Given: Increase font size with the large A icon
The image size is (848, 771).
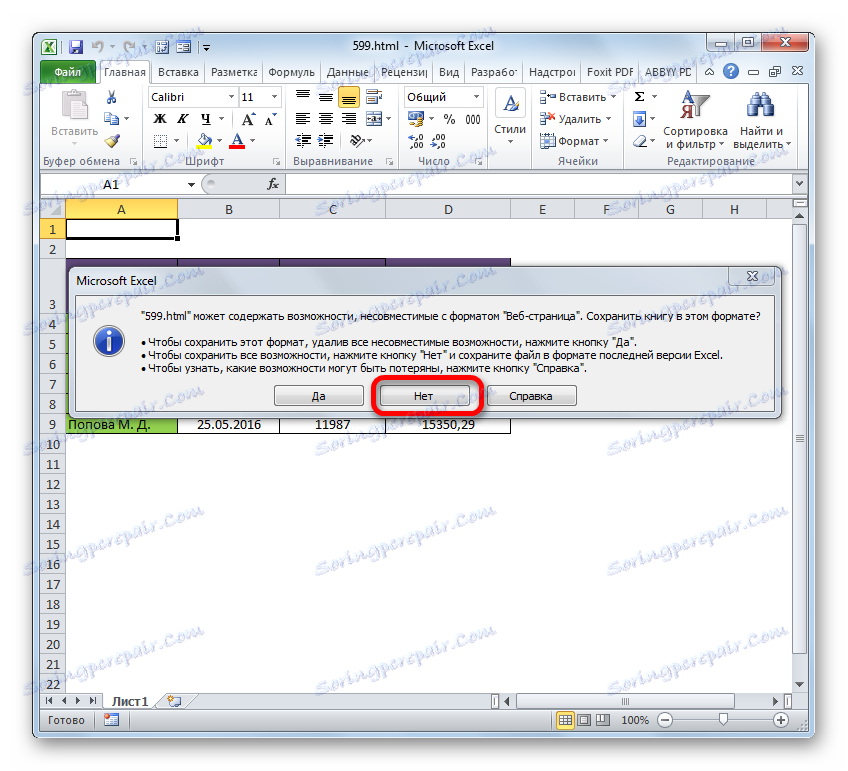Looking at the screenshot, I should [x=248, y=119].
